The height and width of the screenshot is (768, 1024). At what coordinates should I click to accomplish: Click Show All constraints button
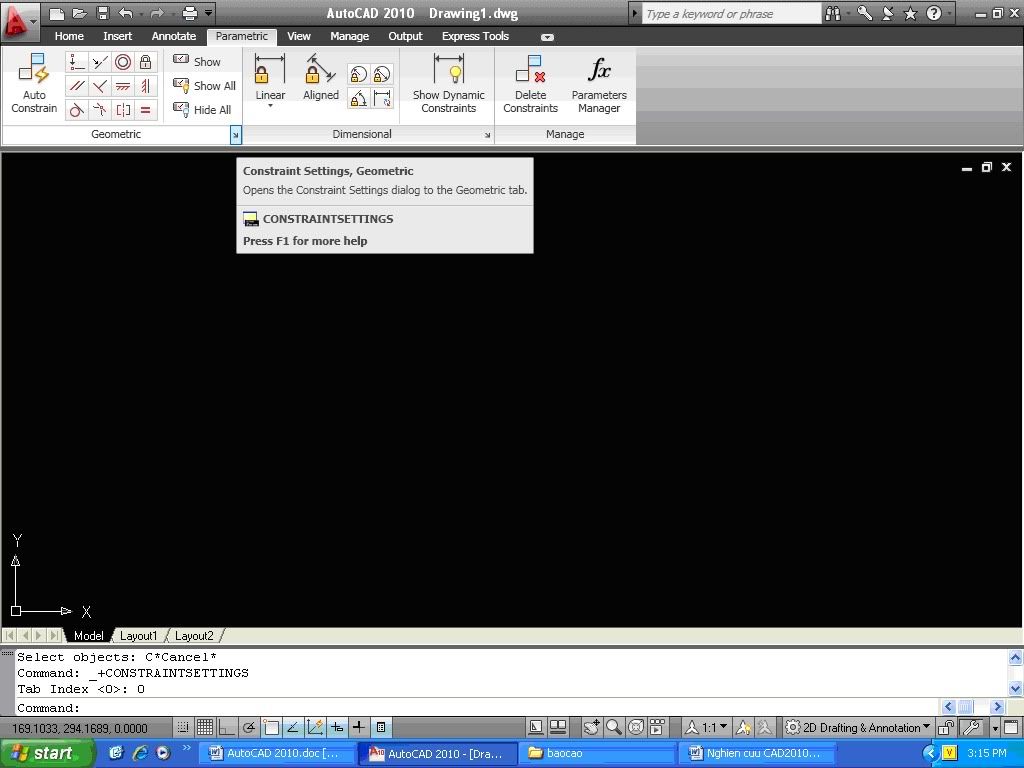click(205, 86)
